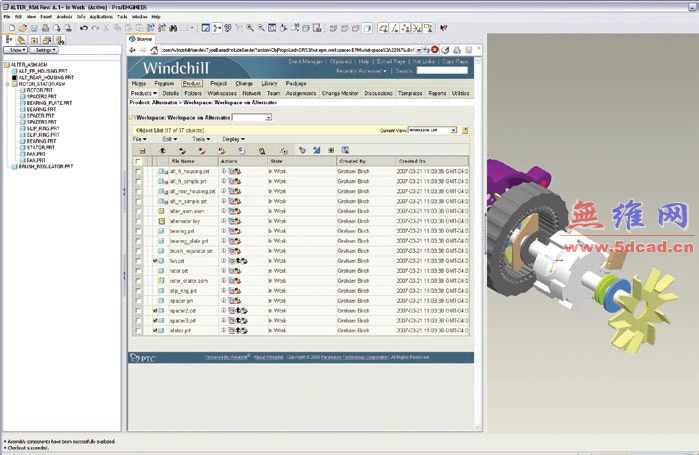
Task: Open the Folder Browser navigator tab icon
Action: (21, 40)
